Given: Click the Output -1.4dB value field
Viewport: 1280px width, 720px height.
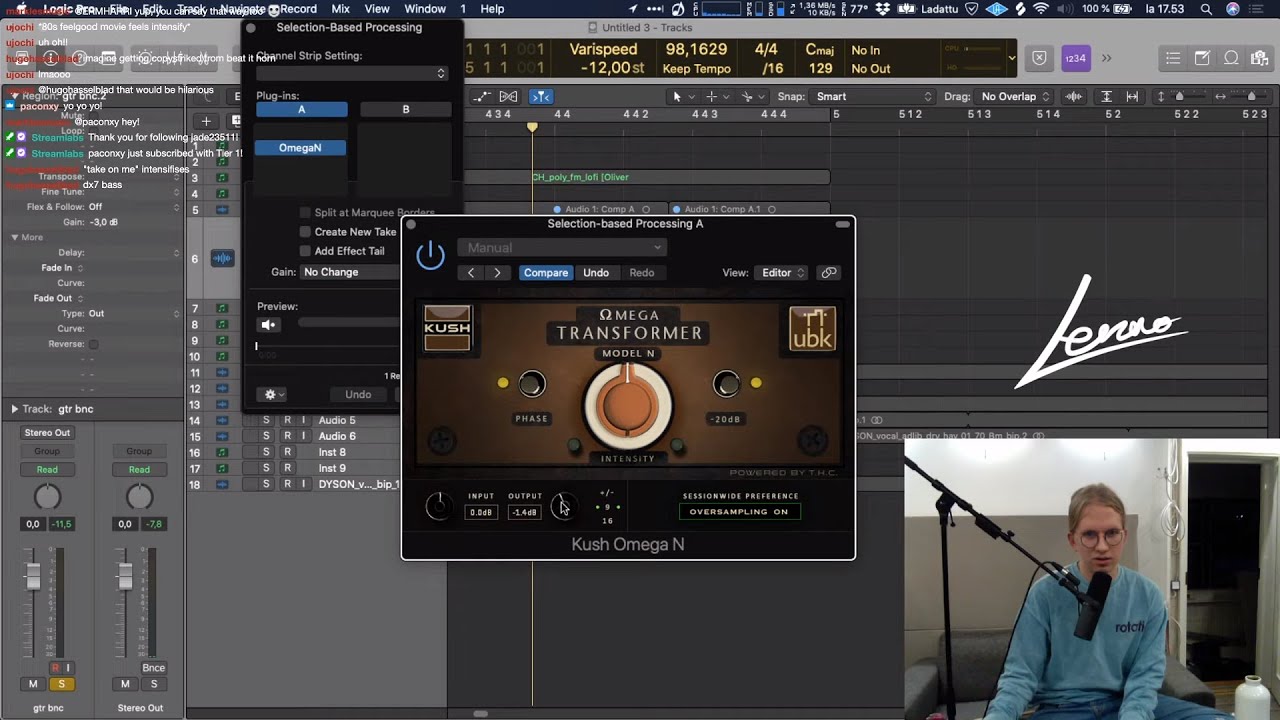Looking at the screenshot, I should (524, 512).
